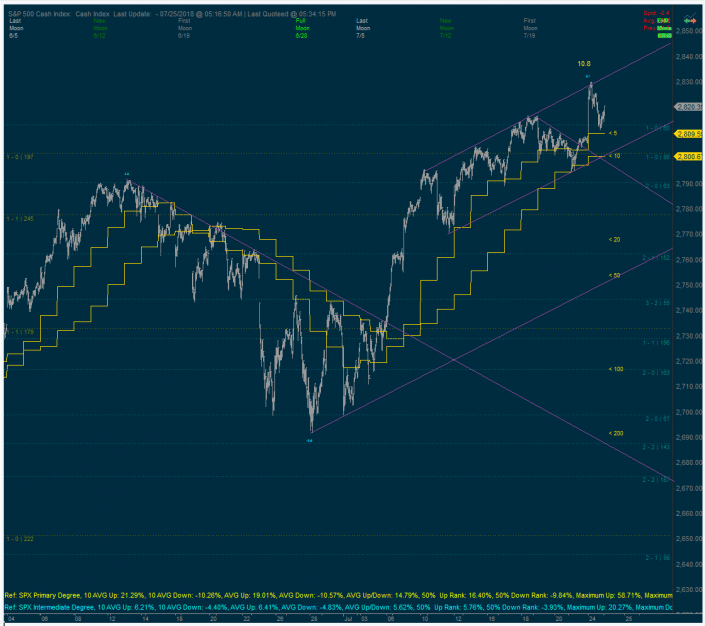This screenshot has height=626, width=705.
Task: Click the 2,770.00 price axis label
Action: tap(688, 234)
